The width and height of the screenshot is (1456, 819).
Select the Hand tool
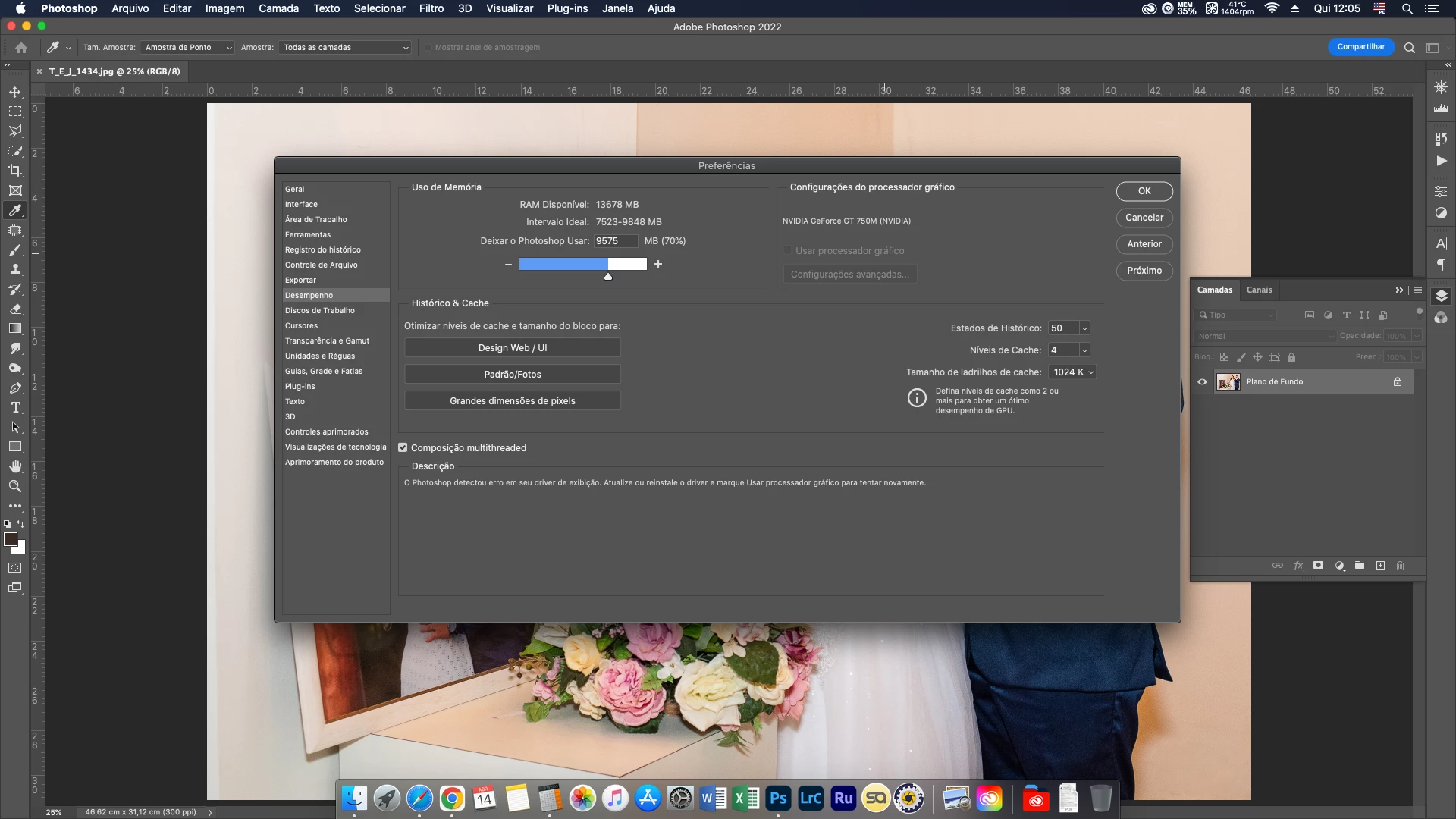[x=15, y=466]
